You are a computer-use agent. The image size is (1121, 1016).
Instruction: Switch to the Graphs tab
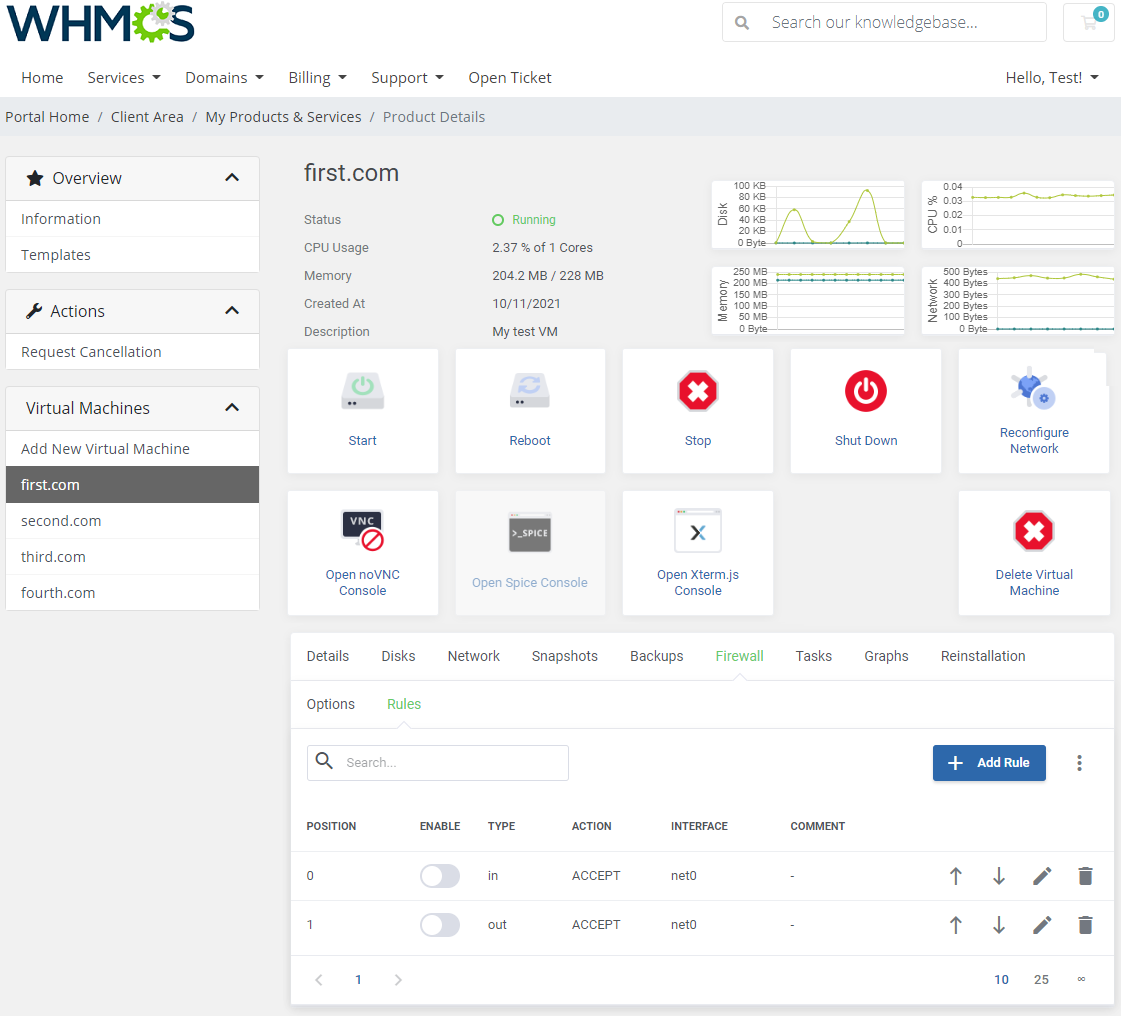pos(887,656)
